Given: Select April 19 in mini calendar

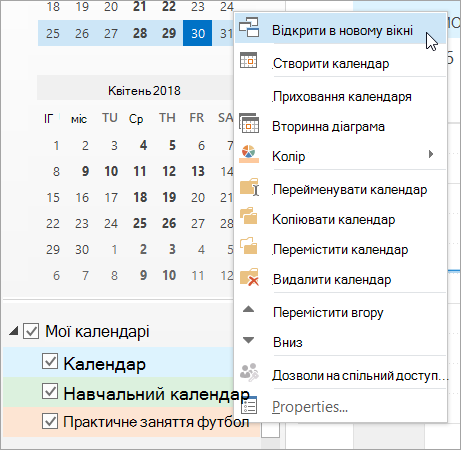Looking at the screenshot, I should point(169,197).
